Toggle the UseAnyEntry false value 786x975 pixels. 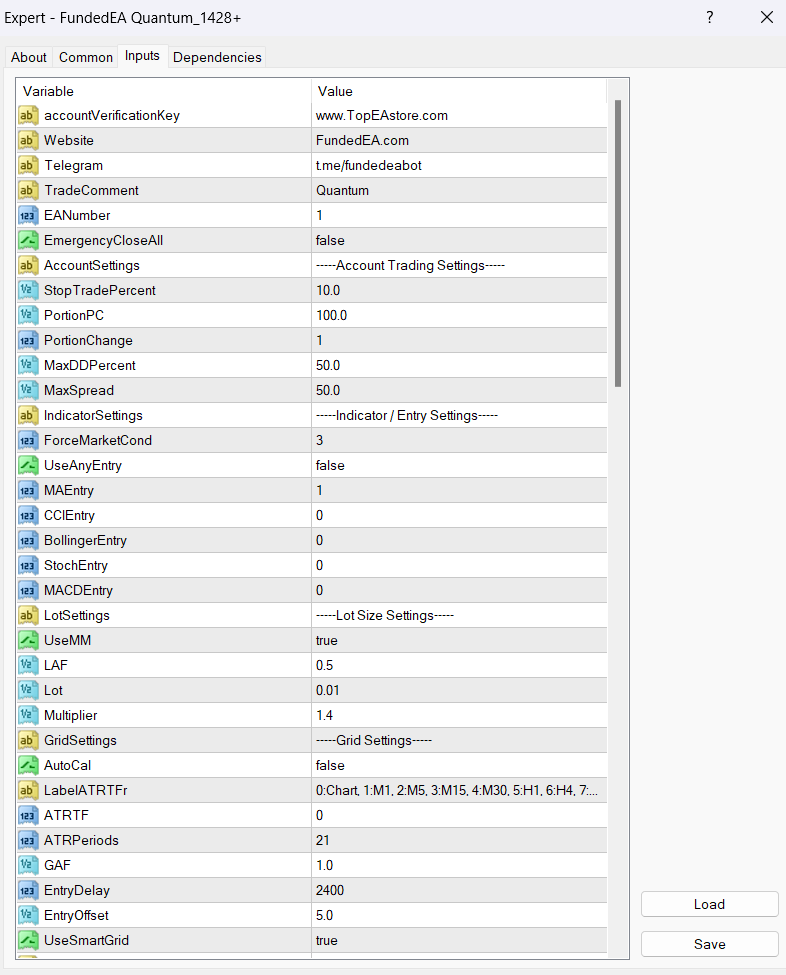(330, 466)
